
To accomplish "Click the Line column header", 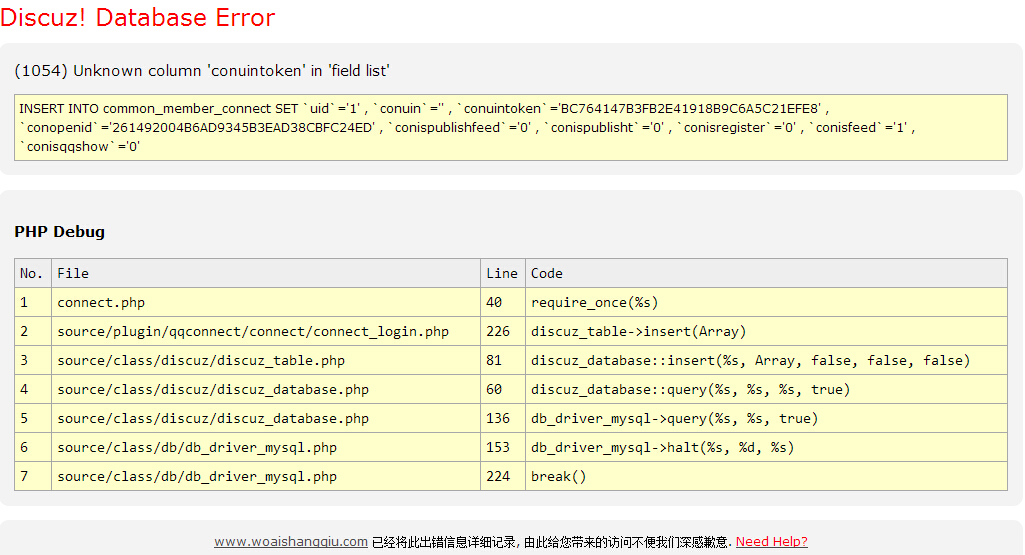I will [x=503, y=273].
